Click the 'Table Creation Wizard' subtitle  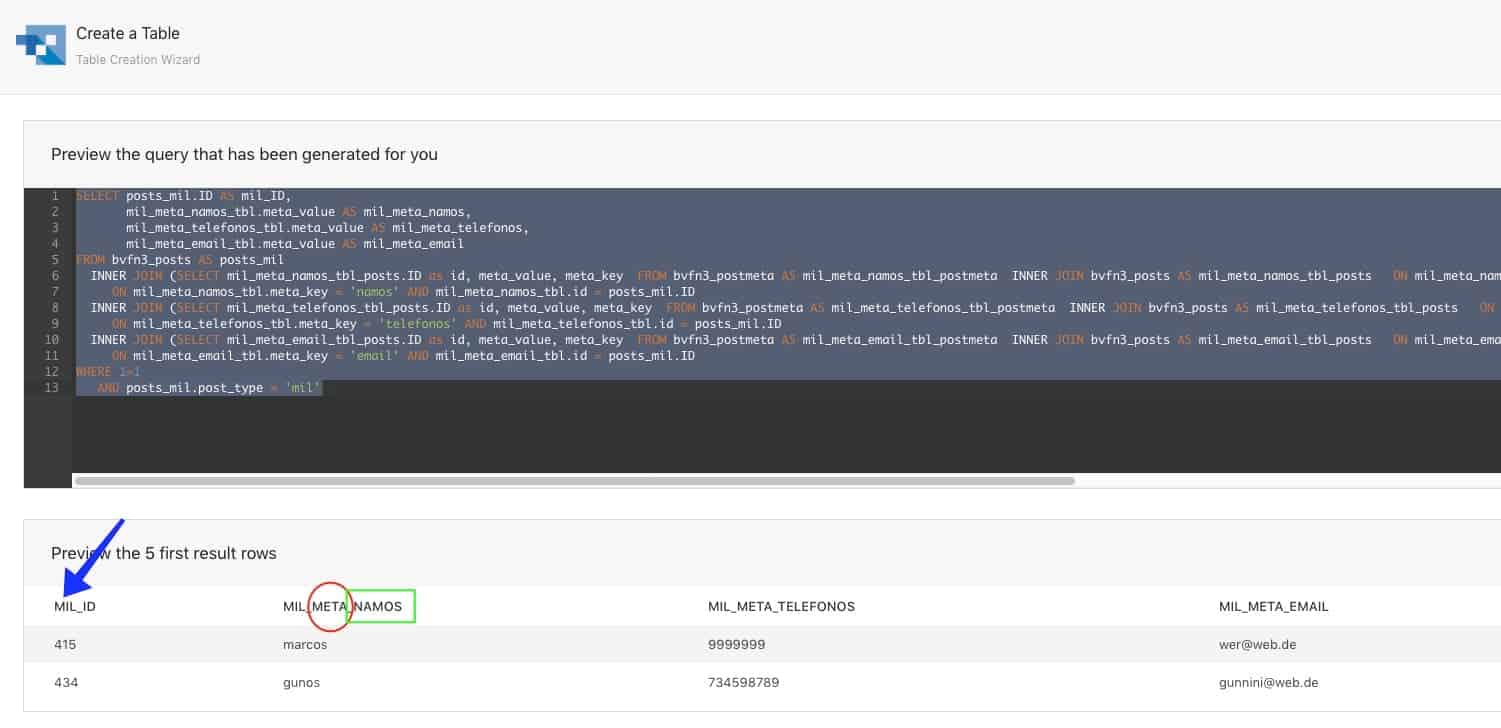pyautogui.click(x=138, y=60)
